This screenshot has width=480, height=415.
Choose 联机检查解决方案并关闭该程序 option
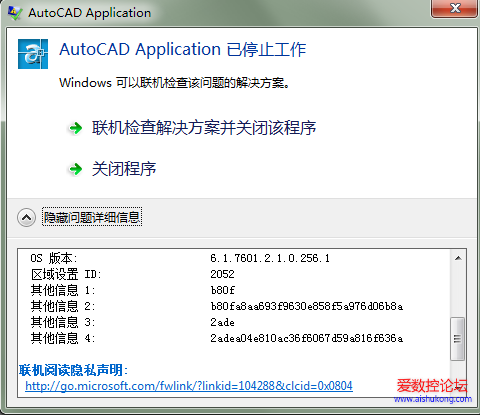click(204, 128)
